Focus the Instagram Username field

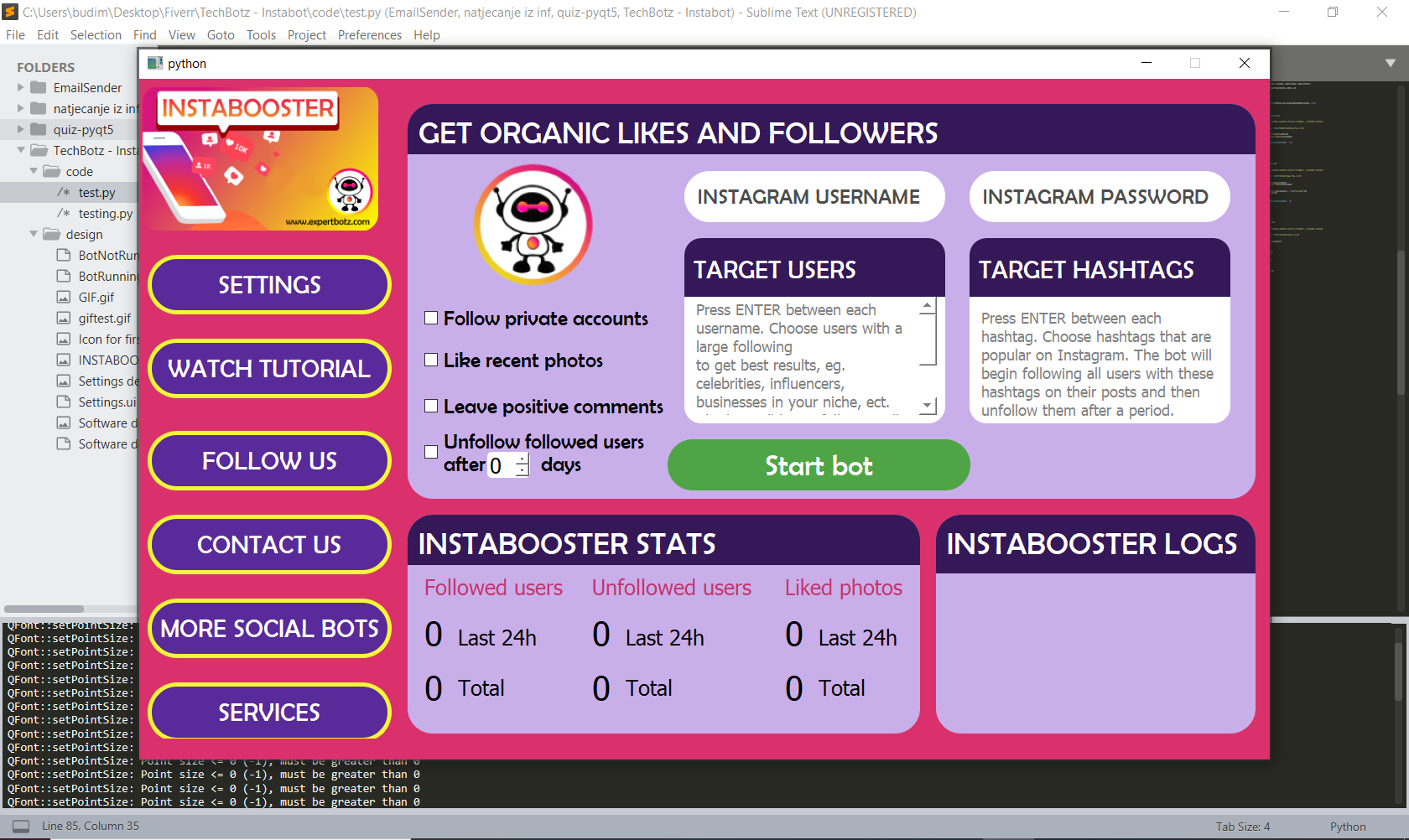click(814, 197)
